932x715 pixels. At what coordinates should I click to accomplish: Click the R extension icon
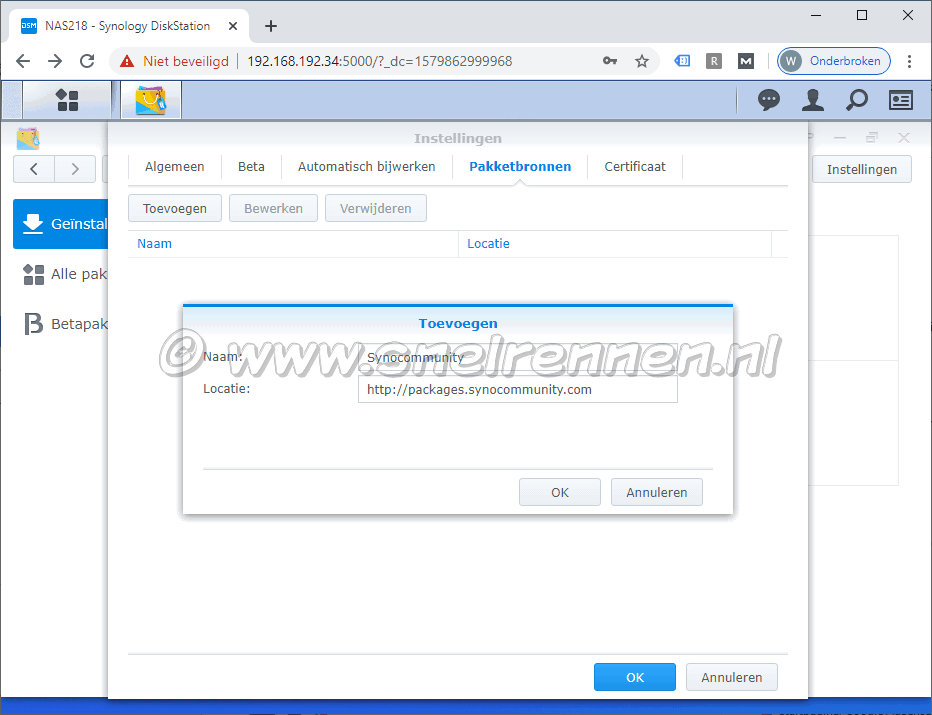(x=714, y=61)
